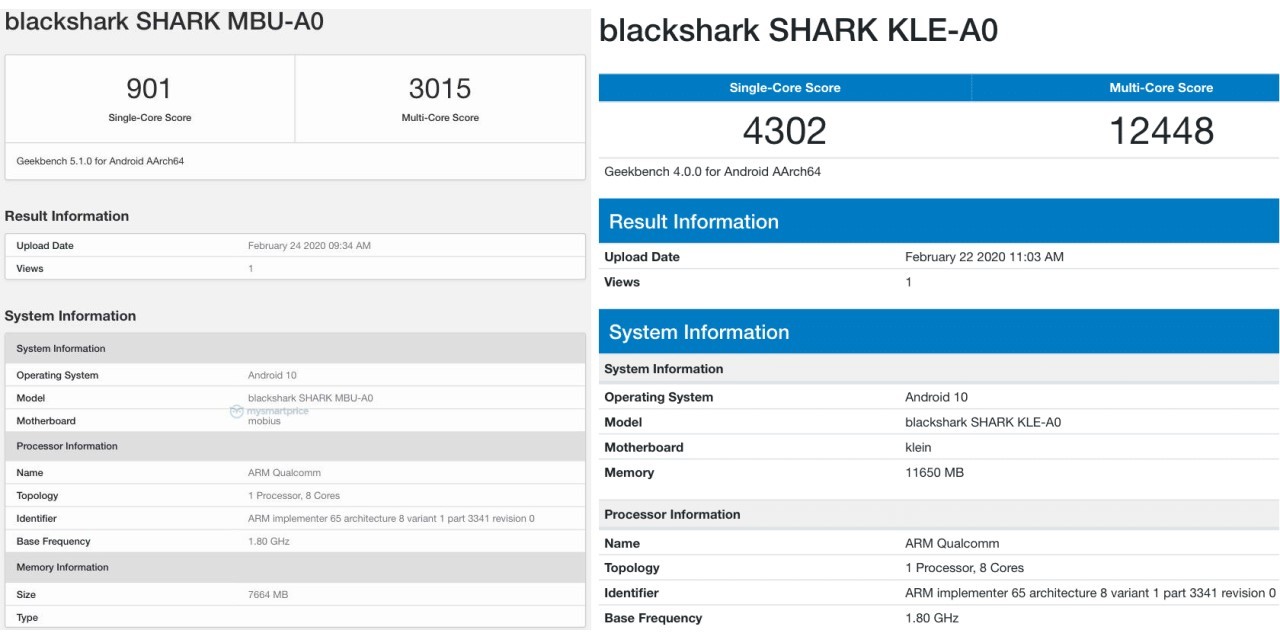Viewport: 1280px width, 640px height.
Task: Click the blackshark SHARK KLE-A0 page title
Action: coord(798,30)
